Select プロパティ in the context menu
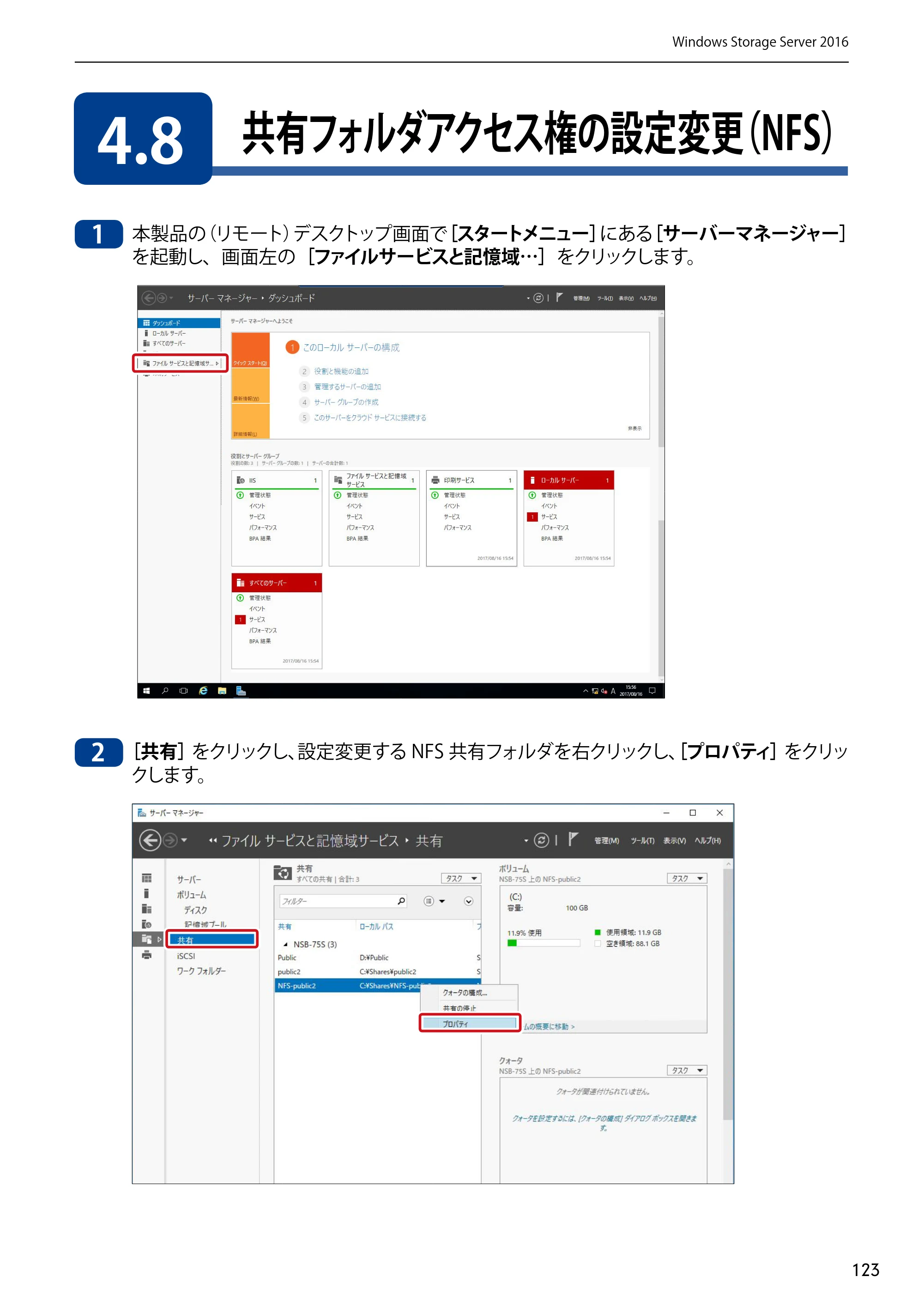 pyautogui.click(x=470, y=1023)
